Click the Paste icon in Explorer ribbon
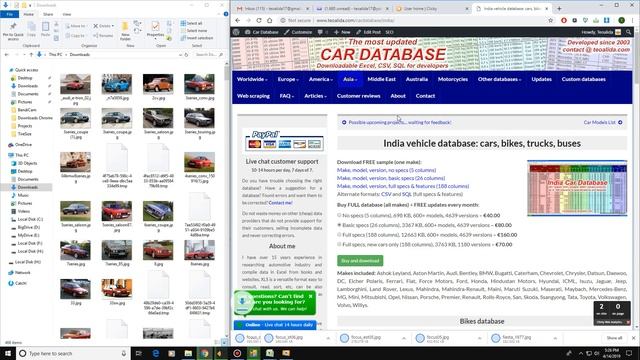This screenshot has width=640, height=360. [45, 30]
